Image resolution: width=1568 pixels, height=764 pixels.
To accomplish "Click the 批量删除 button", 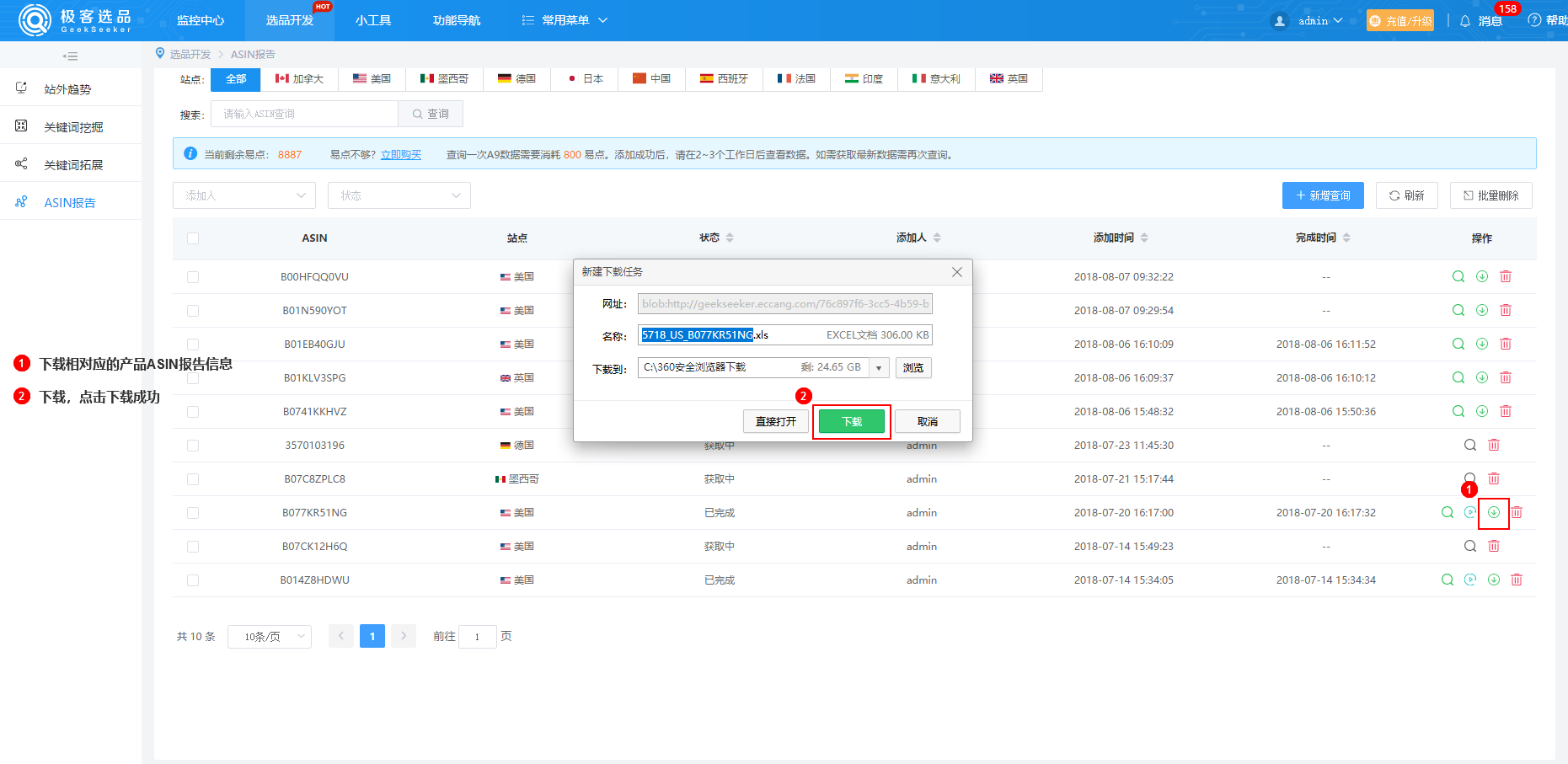I will 1491,195.
